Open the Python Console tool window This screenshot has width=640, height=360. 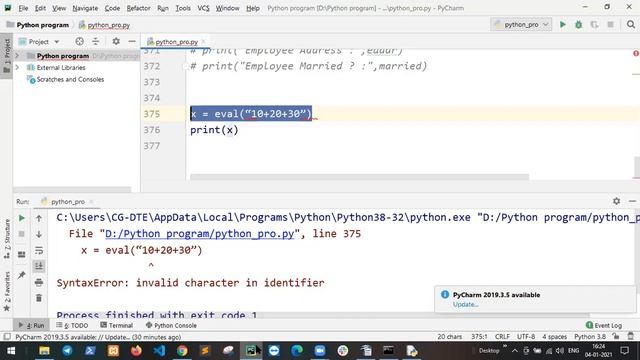pyautogui.click(x=171, y=325)
